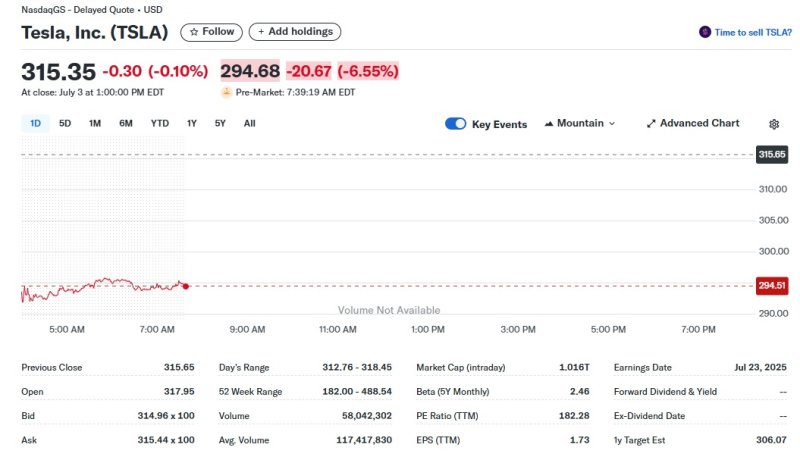Click the purple 'Time to sell TSLA?' icon
Viewport: 800px width, 460px height.
[705, 32]
